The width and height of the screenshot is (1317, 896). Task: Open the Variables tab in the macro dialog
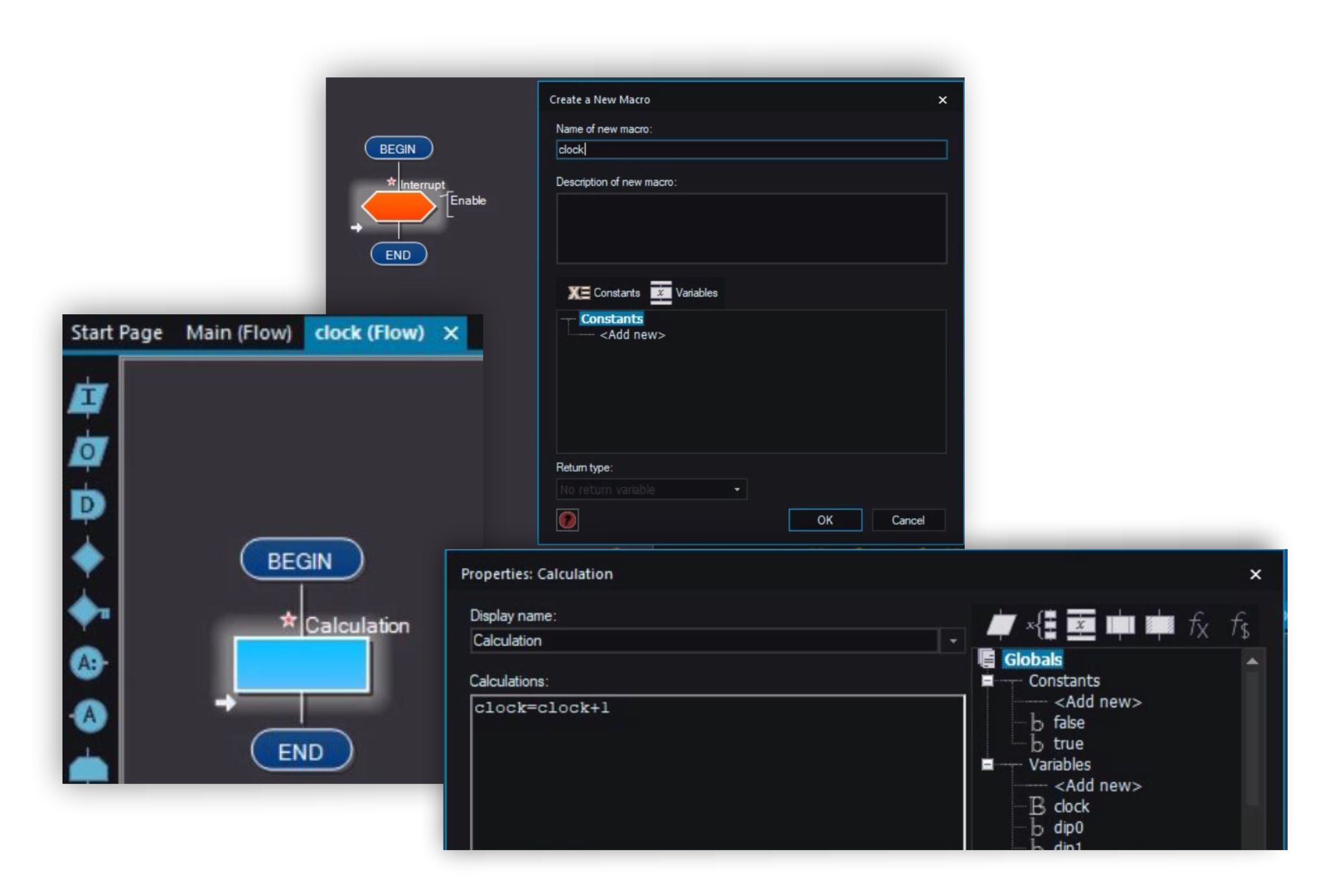684,293
